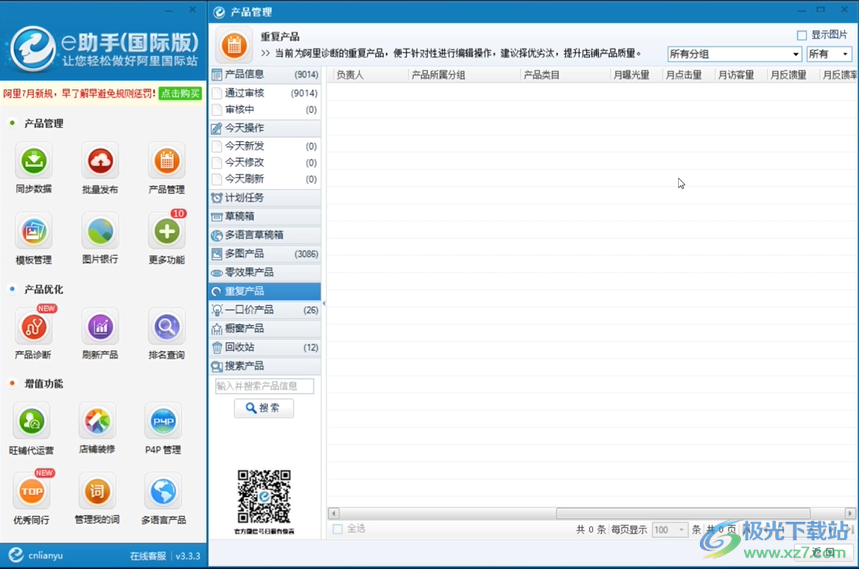
Task: Open 图片银行 image bank icon
Action: click(x=100, y=231)
